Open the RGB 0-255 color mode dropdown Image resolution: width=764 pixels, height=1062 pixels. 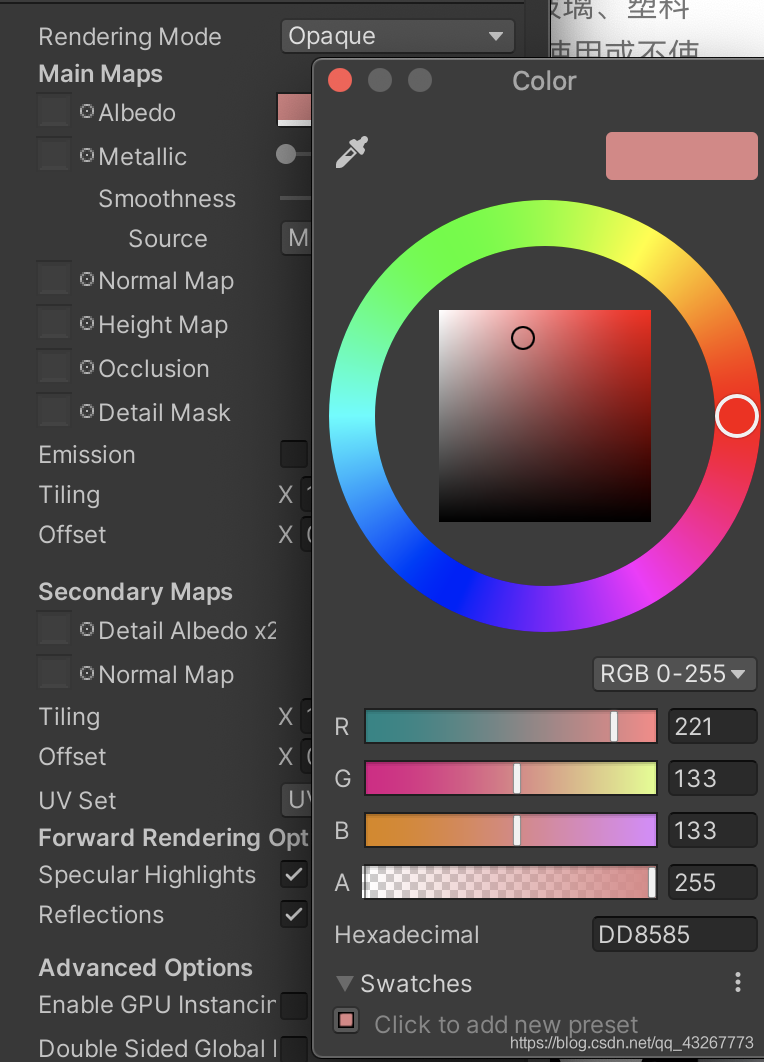tap(675, 674)
